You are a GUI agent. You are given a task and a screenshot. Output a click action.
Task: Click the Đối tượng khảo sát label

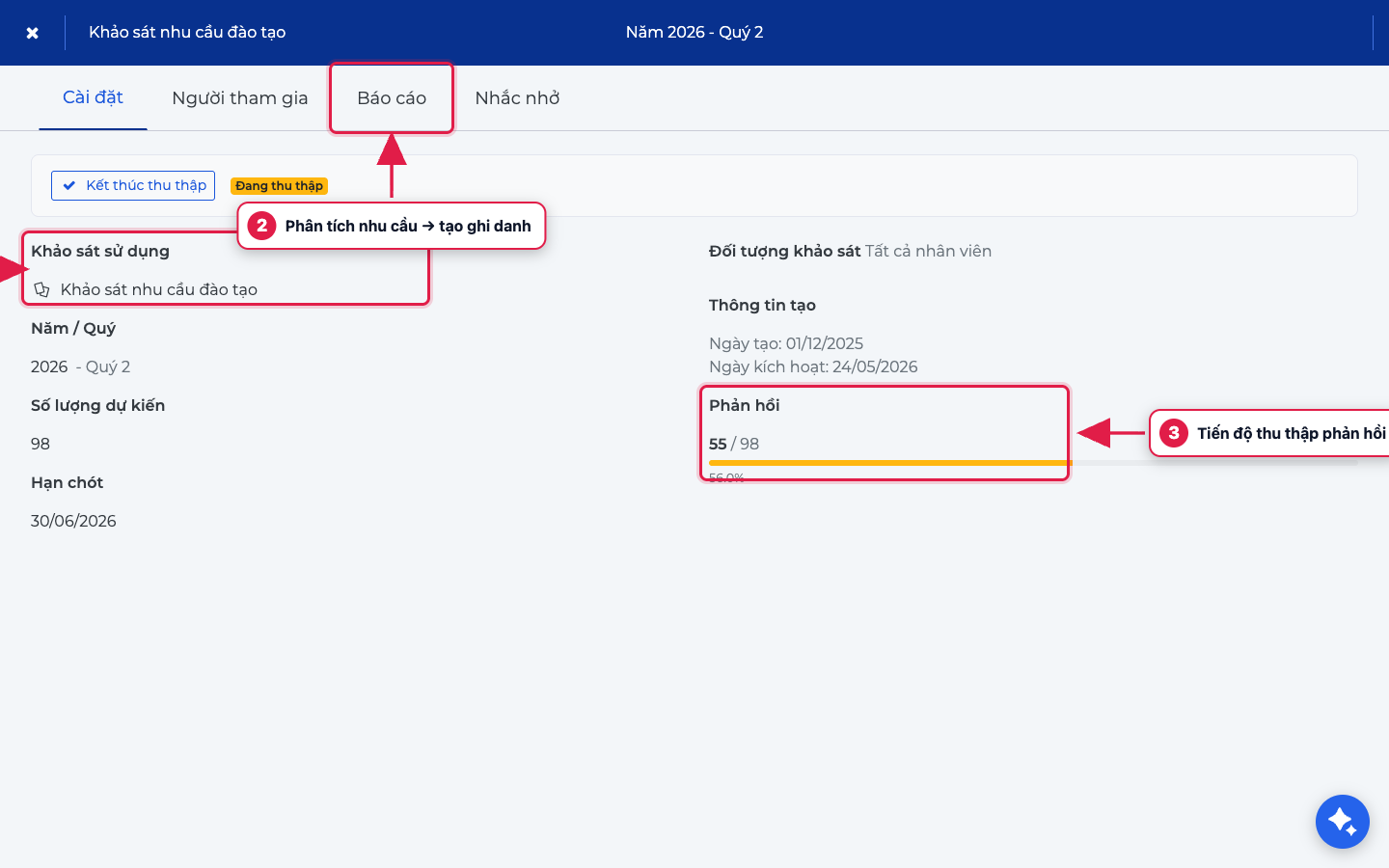pos(784,251)
